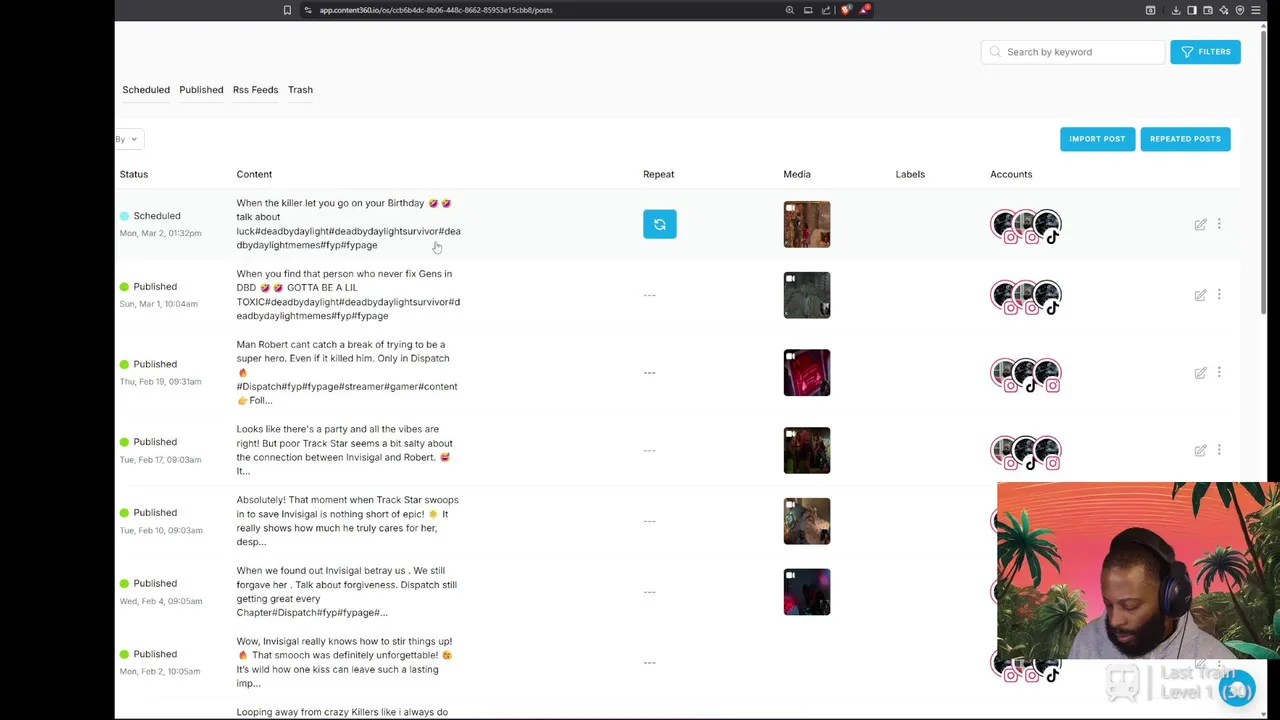Edit the 'Looks like there's a party' post
1280x720 pixels.
click(x=1200, y=450)
